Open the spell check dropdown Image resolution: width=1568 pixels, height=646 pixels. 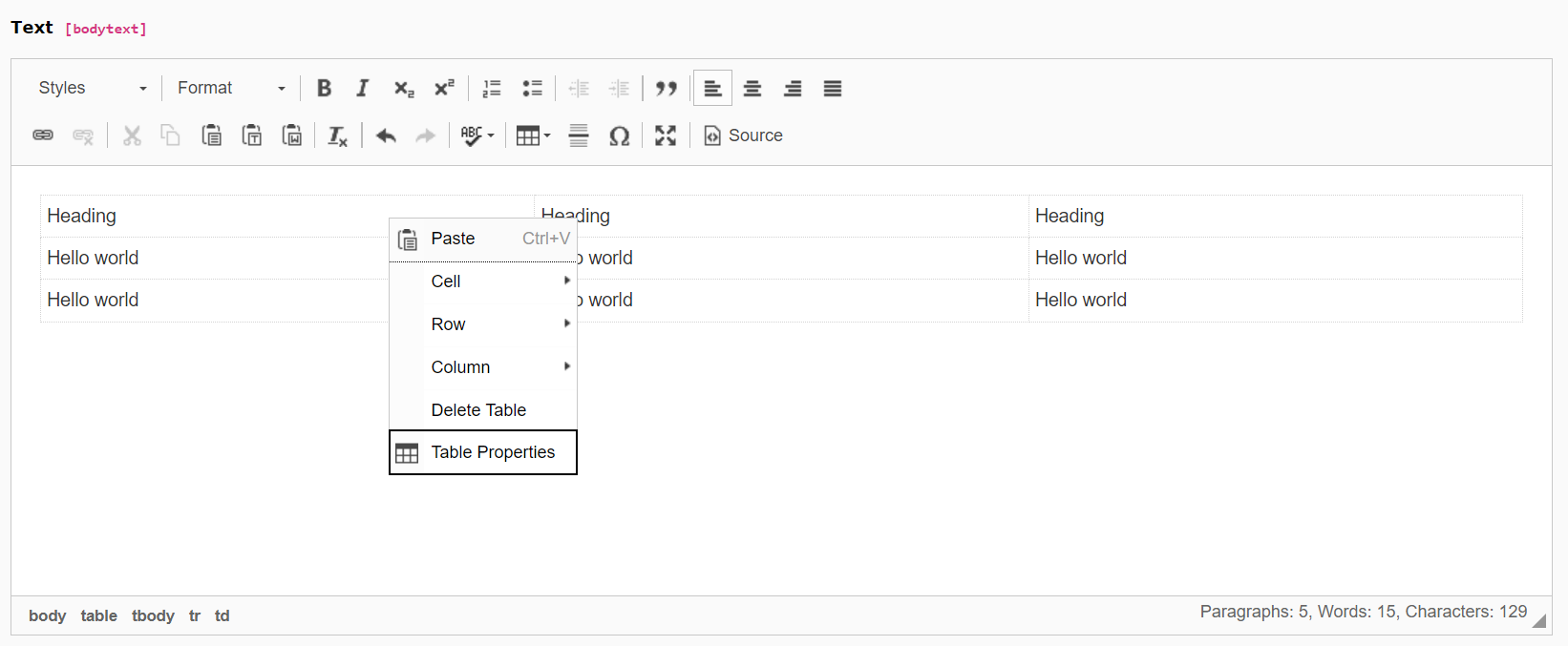(477, 135)
